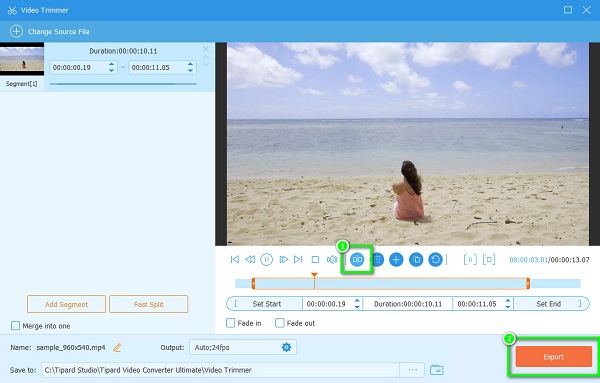Click the file name sample_960x540.mp4
This screenshot has width=600, height=383.
pyautogui.click(x=71, y=348)
